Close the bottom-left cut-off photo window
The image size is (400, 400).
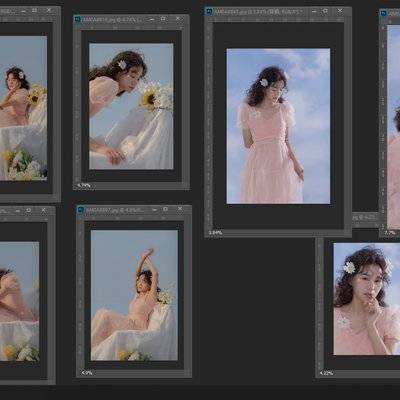coord(43,210)
